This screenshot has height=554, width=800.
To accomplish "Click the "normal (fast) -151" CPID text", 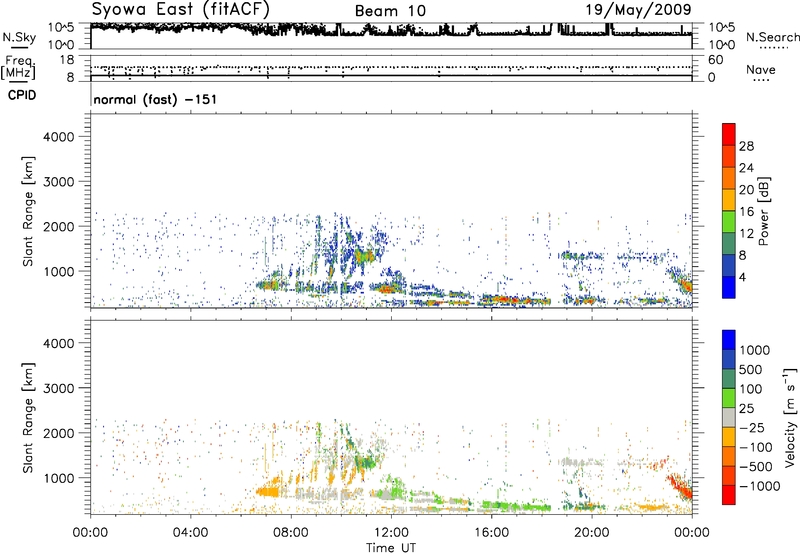I will (x=155, y=99).
